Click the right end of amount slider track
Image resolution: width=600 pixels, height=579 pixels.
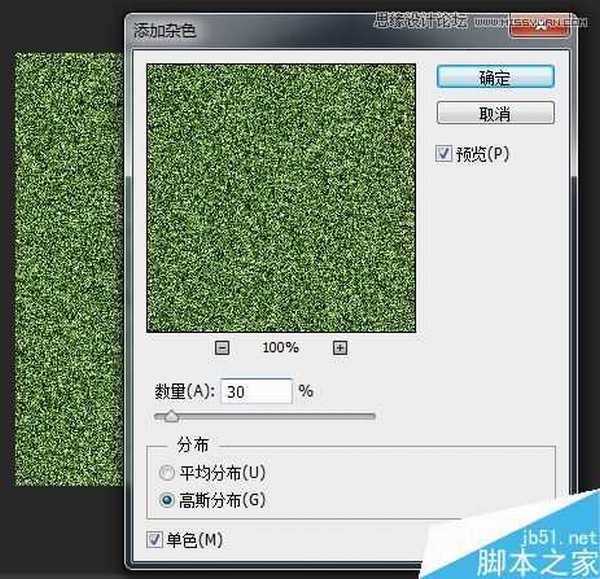point(373,416)
